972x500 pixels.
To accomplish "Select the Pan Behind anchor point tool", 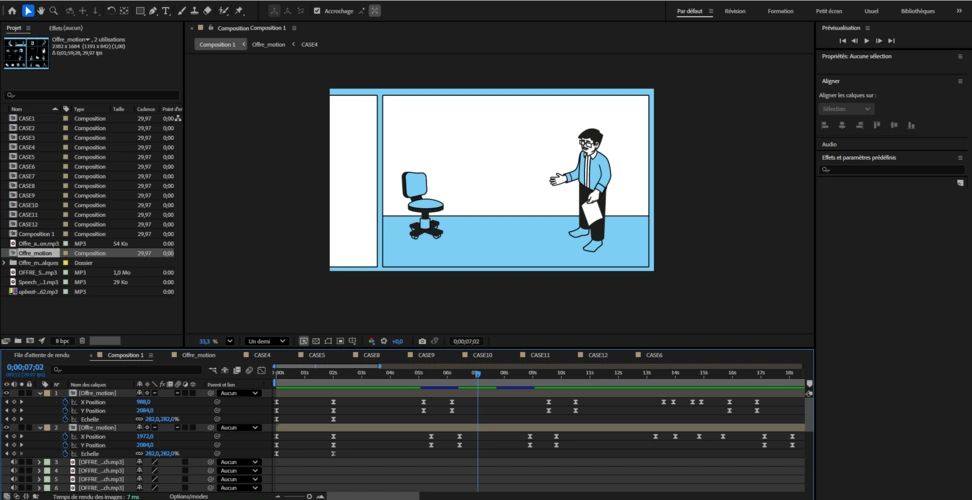I will (x=124, y=11).
